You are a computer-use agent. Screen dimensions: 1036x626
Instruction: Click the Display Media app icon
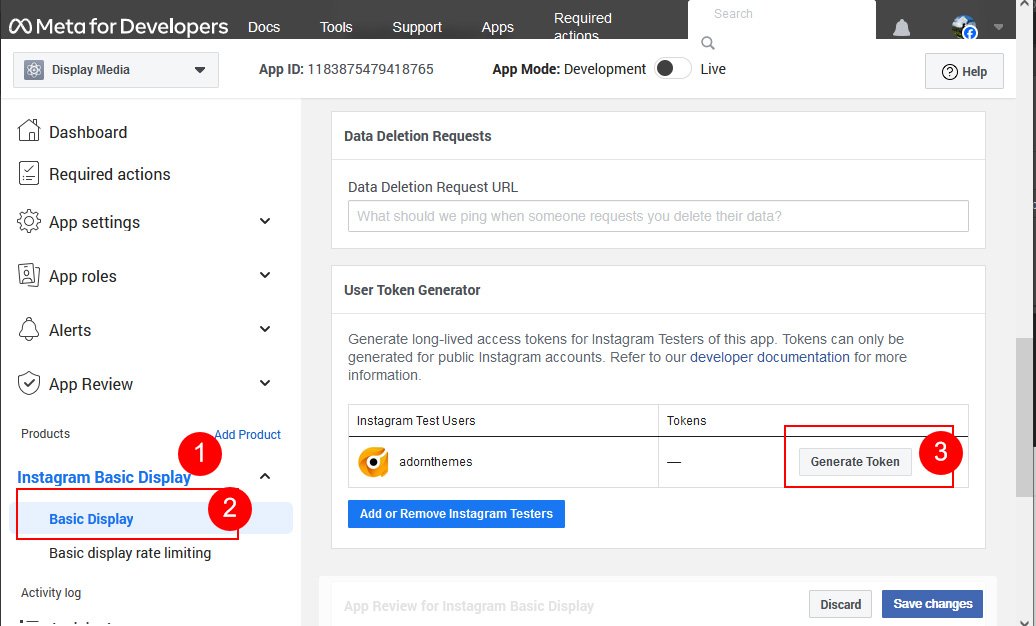[x=35, y=70]
